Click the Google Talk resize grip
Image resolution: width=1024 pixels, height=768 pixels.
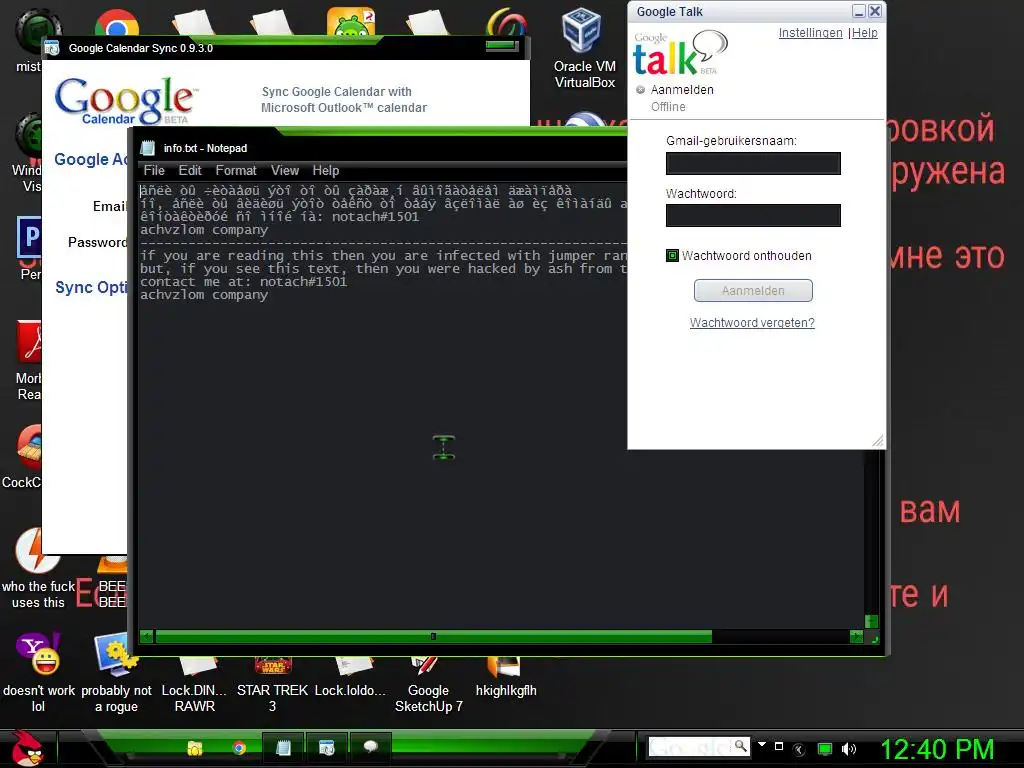click(x=877, y=441)
